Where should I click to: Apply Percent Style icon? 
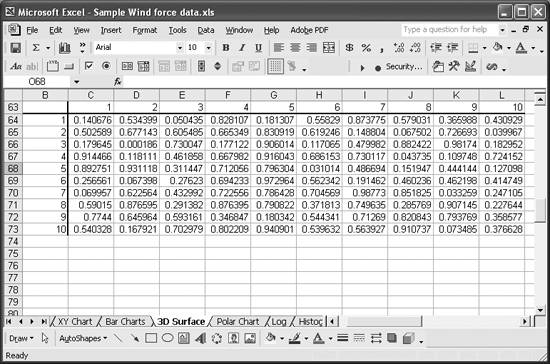[366, 47]
